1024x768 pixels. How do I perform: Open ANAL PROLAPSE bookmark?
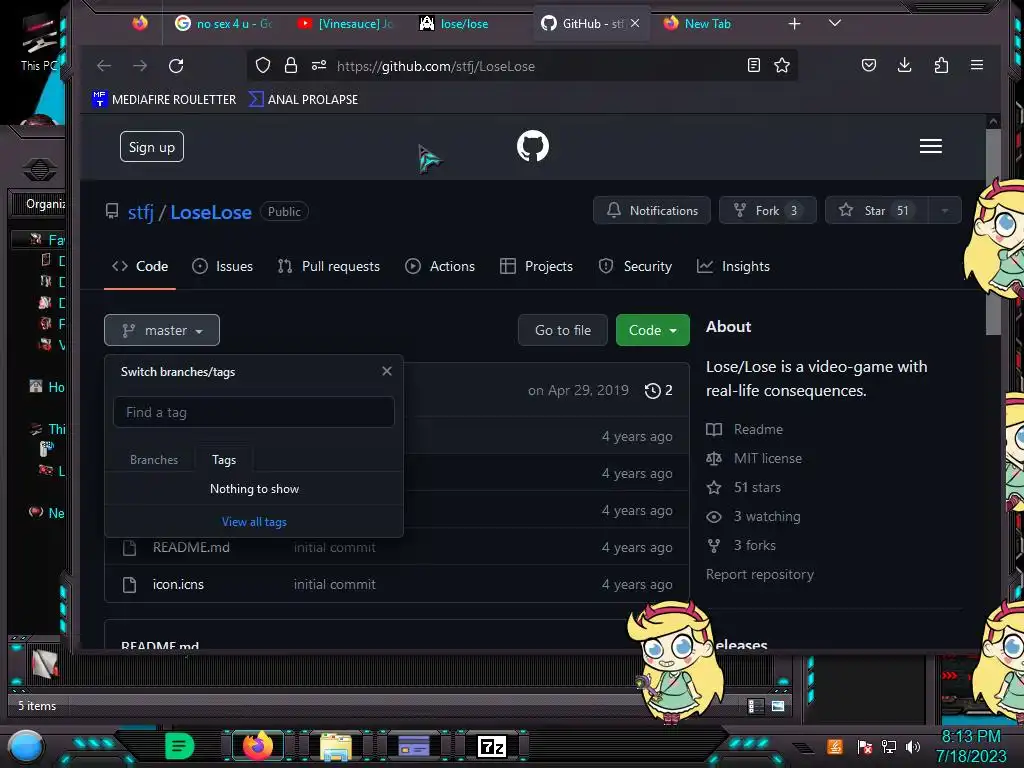pyautogui.click(x=304, y=99)
